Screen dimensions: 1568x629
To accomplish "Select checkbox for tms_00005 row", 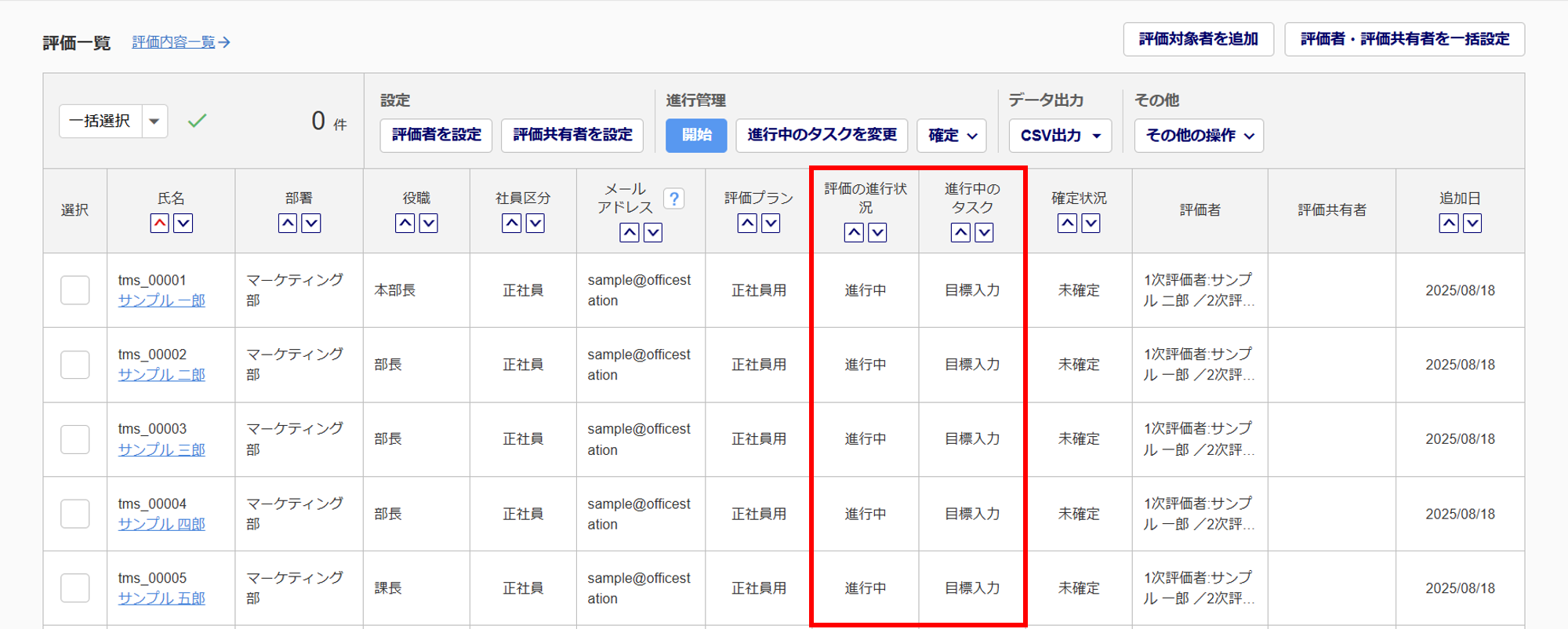I will 75,588.
